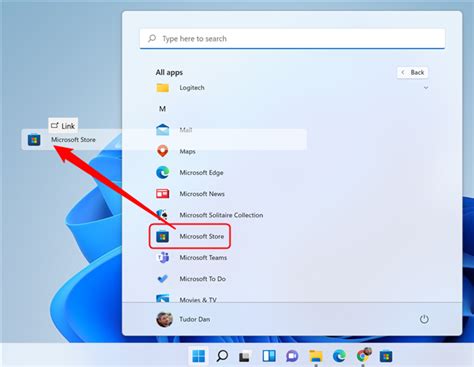The image size is (474, 367).
Task: Click the Microsoft Store icon in list
Action: tap(163, 236)
